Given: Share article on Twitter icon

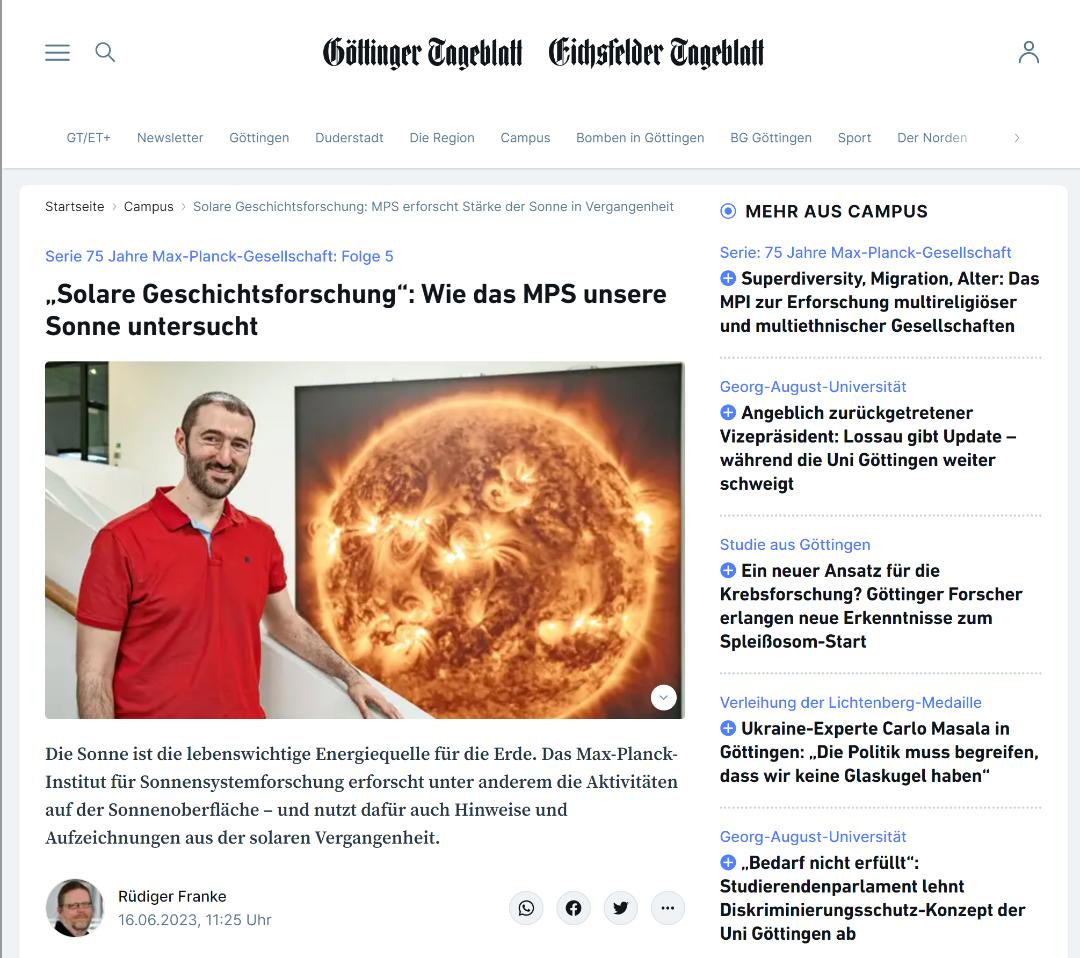Looking at the screenshot, I should [x=621, y=908].
